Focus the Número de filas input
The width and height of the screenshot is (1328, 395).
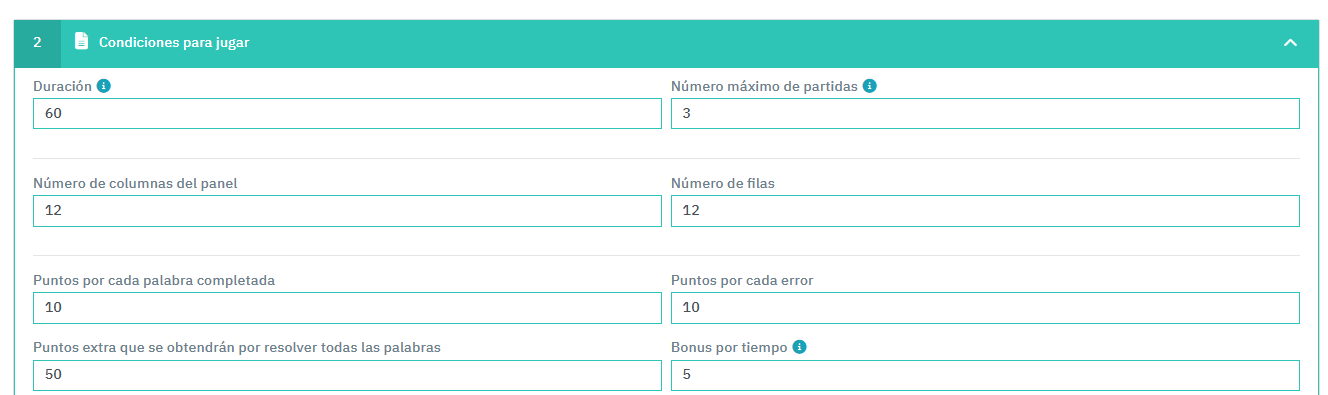(x=985, y=210)
